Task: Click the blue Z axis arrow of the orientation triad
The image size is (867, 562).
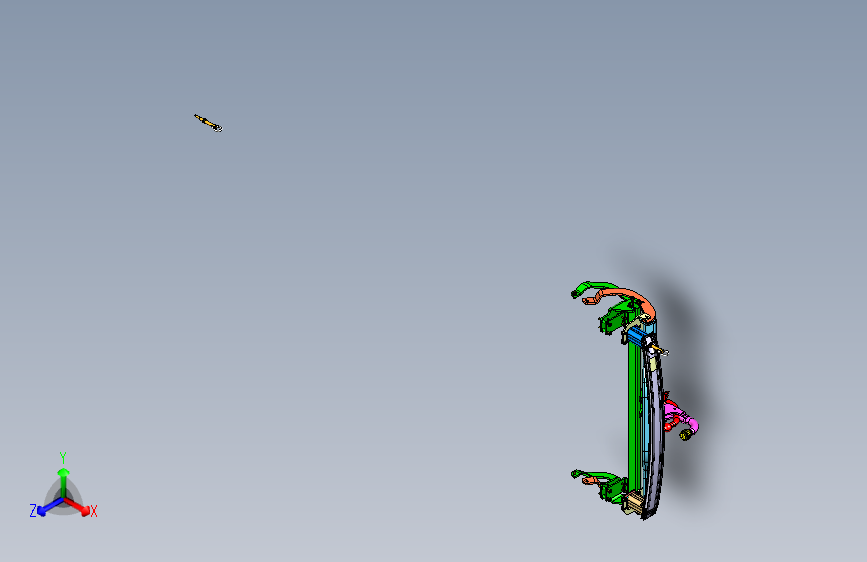Action: (49, 507)
